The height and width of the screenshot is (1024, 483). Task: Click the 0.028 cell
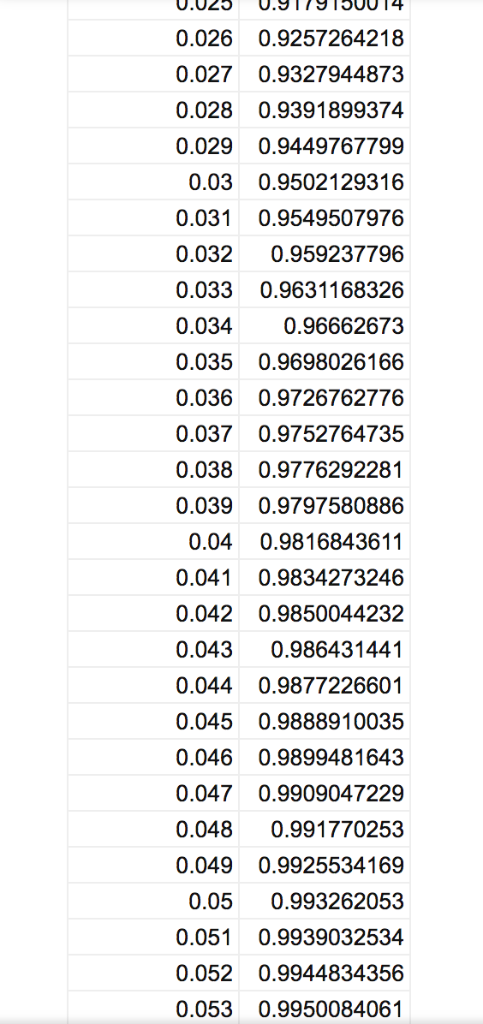(153, 110)
